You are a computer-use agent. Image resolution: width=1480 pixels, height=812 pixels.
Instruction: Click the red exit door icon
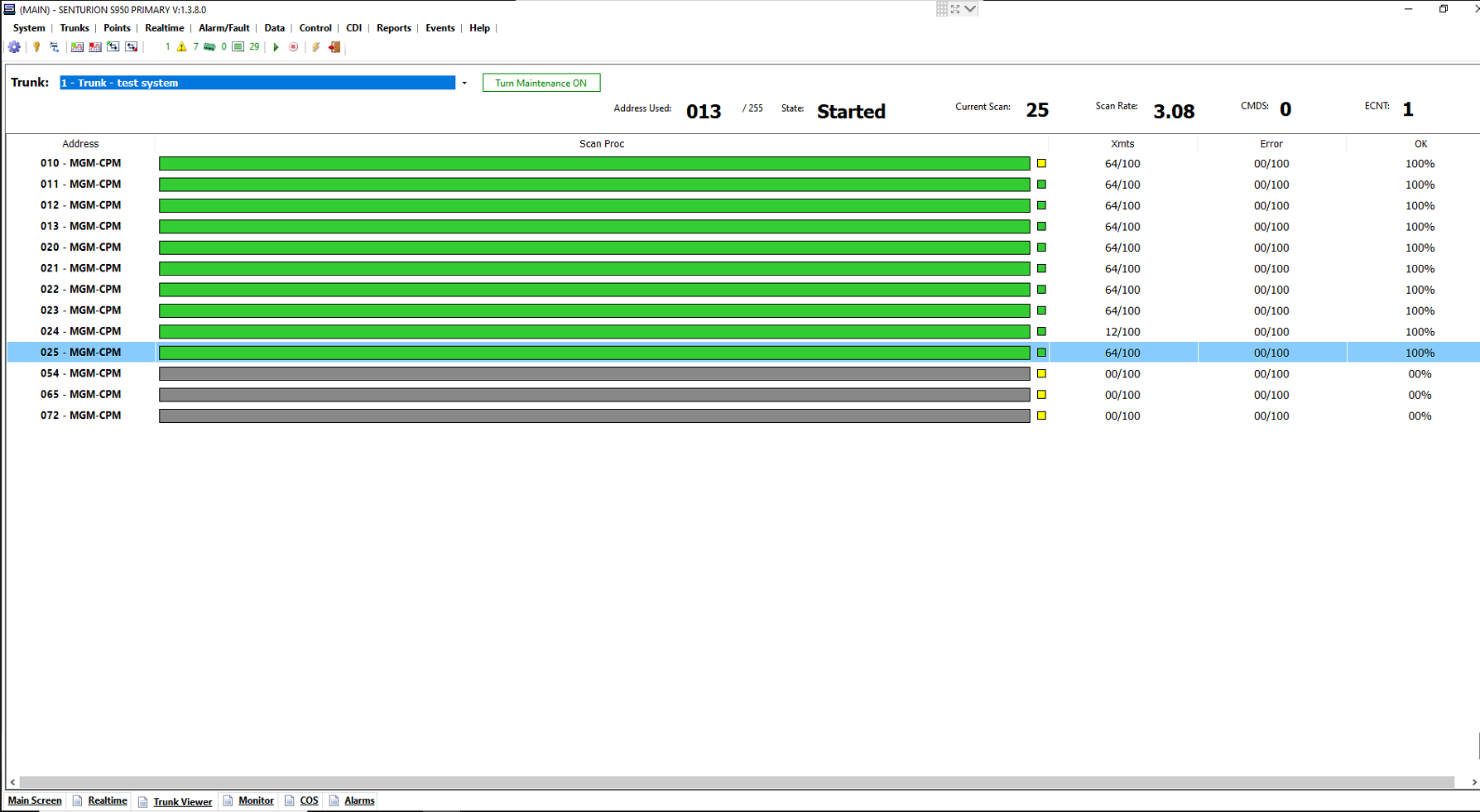pyautogui.click(x=334, y=47)
